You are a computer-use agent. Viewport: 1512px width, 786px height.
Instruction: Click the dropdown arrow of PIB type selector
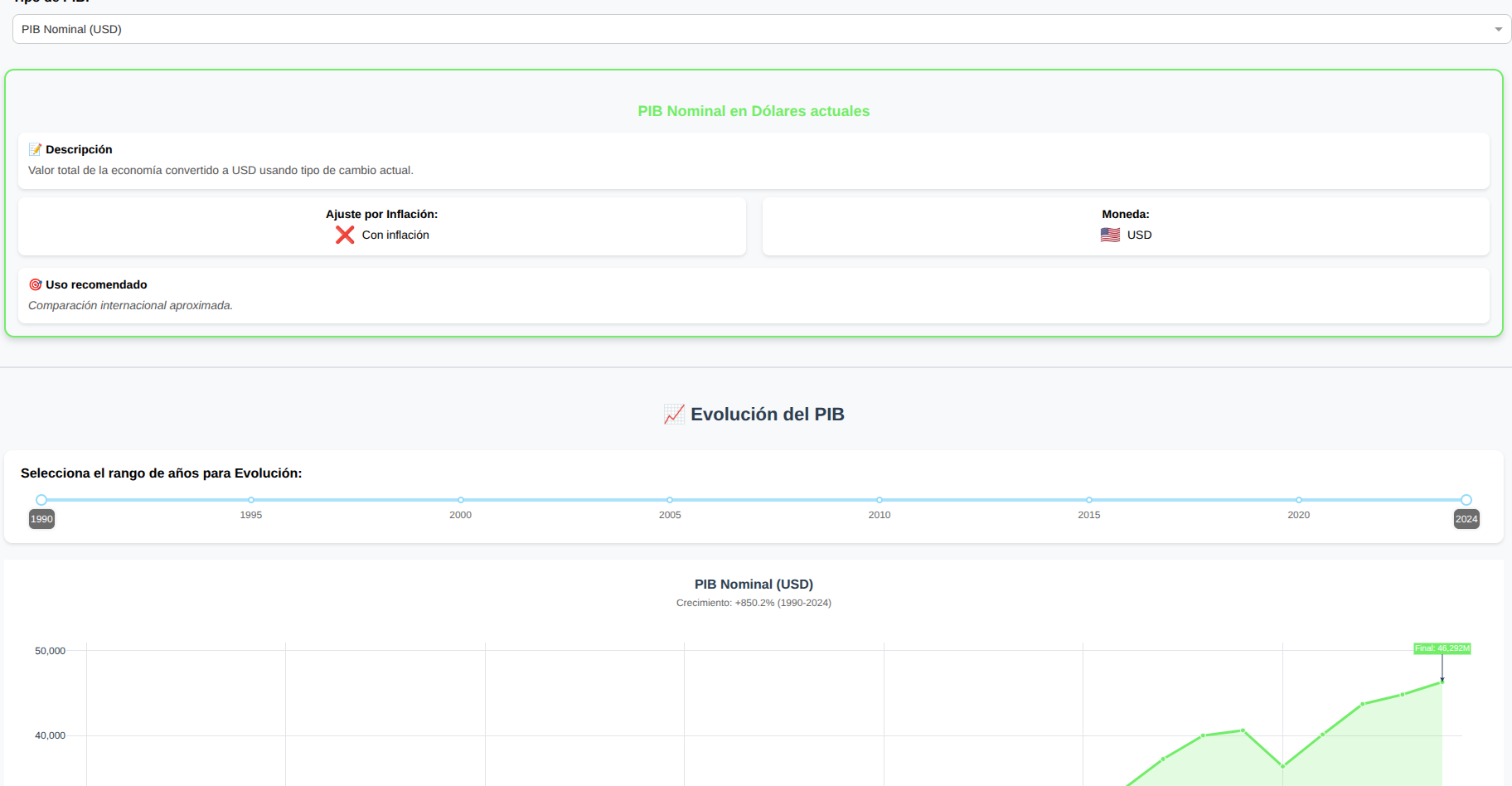click(1498, 29)
